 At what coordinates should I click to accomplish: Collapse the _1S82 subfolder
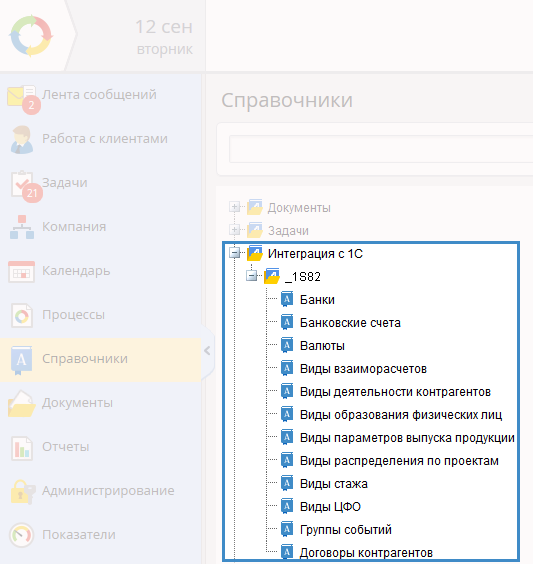(252, 276)
